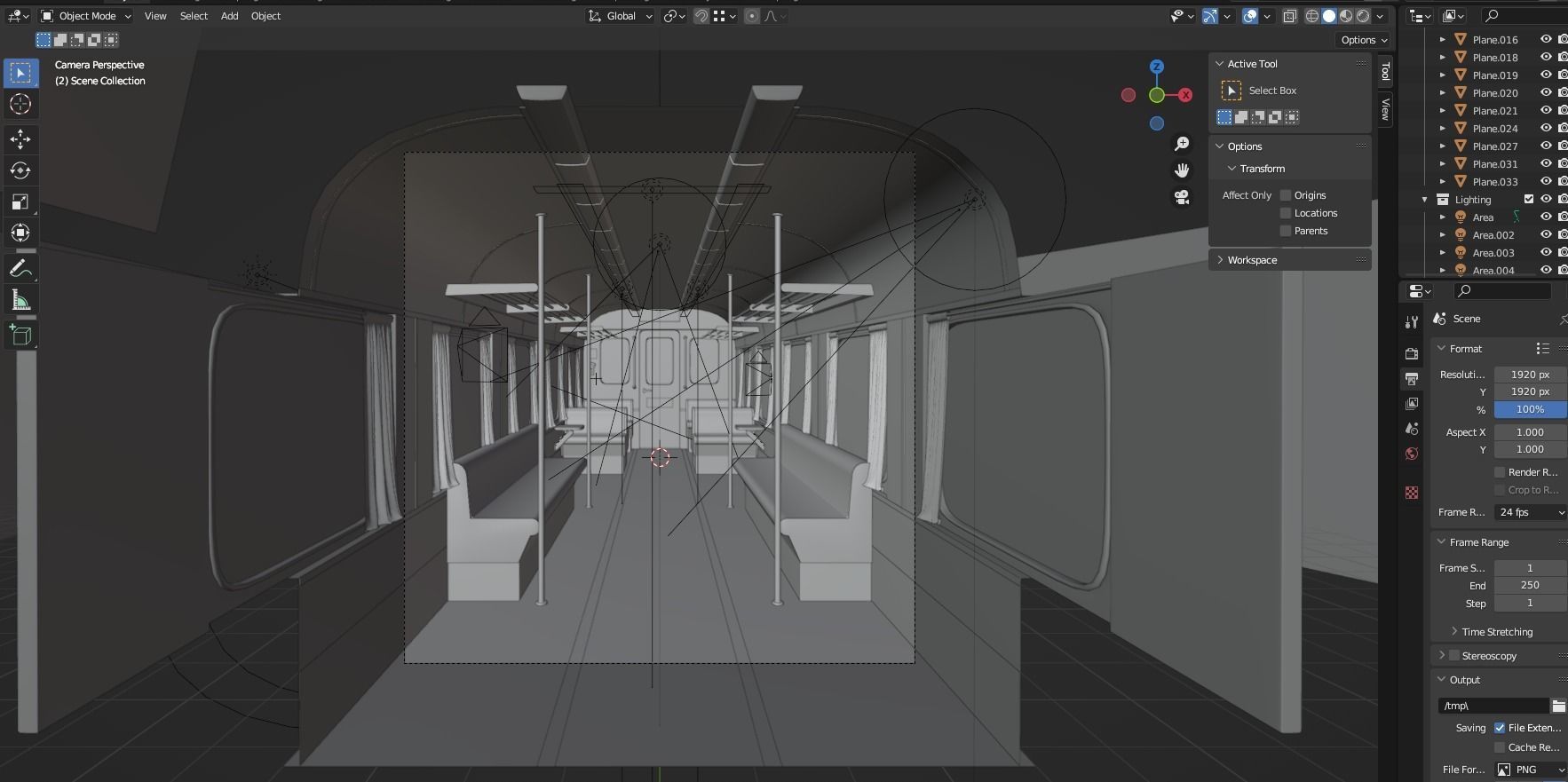Screen dimensions: 1568x782
Task: Hide Area.002 light with eye icon
Action: 1546,235
